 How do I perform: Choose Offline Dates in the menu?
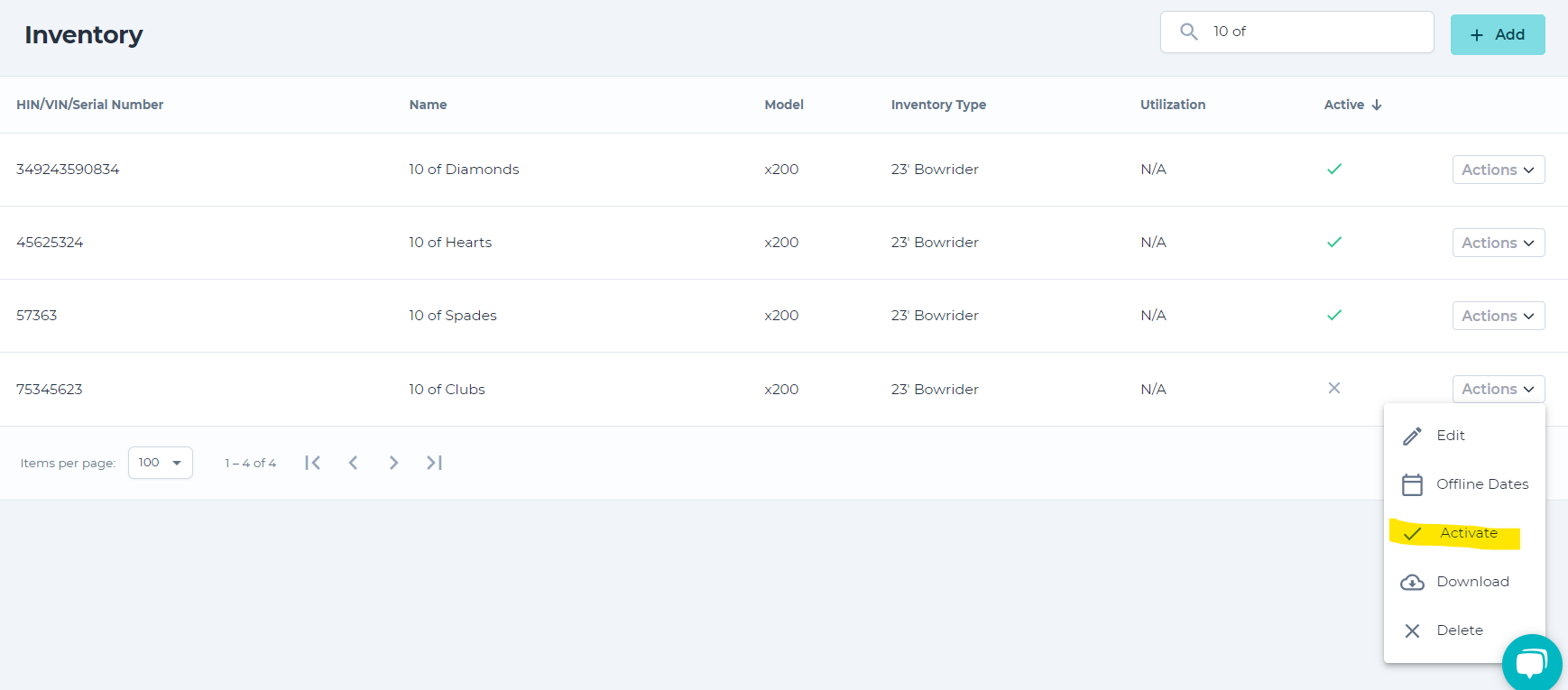tap(1481, 484)
